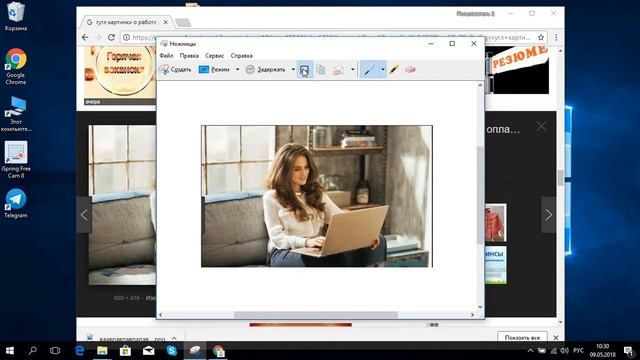Show hidden system tray icons
This screenshot has height=360, width=640.
point(530,351)
